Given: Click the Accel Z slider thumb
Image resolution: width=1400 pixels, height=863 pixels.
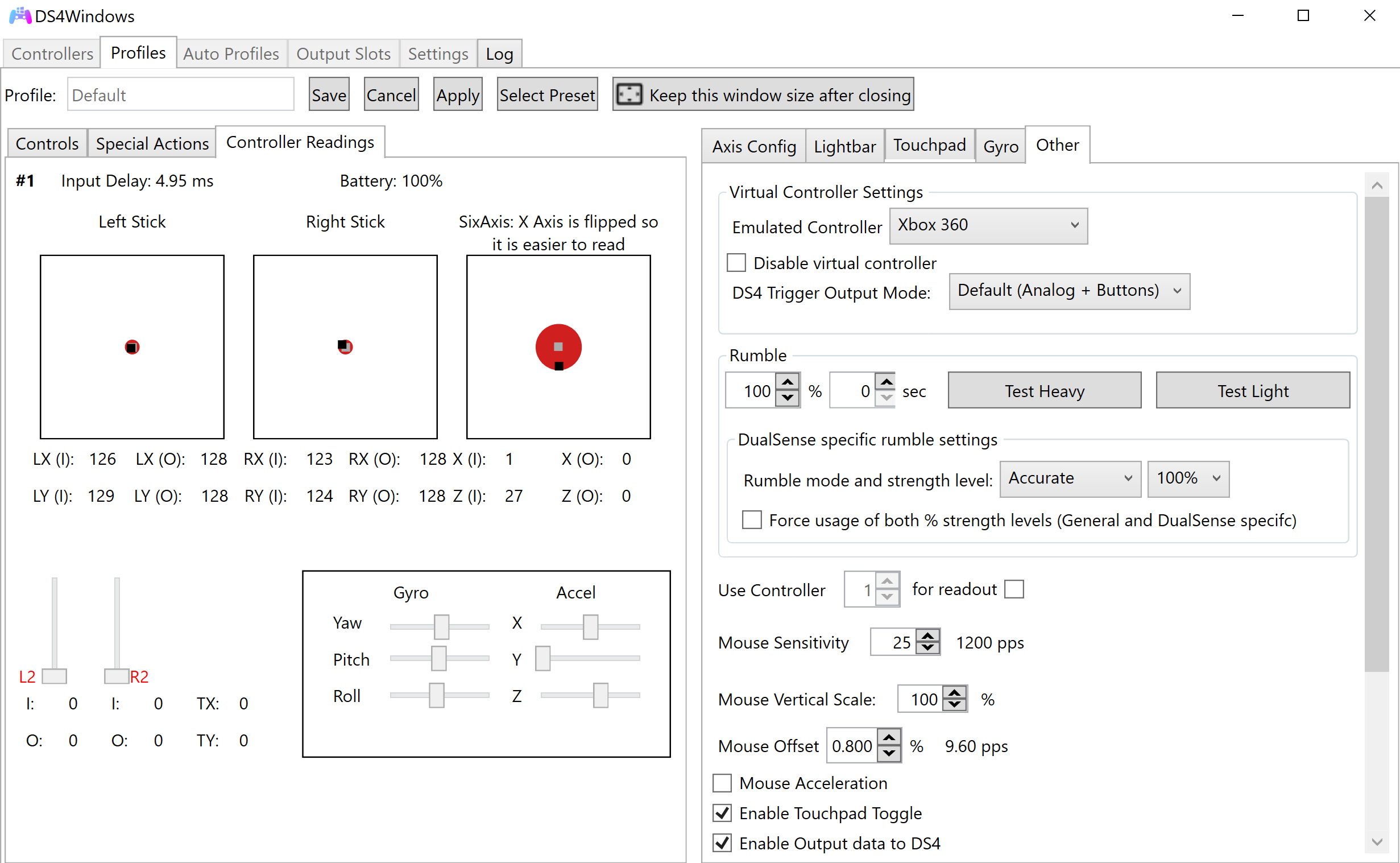Looking at the screenshot, I should tap(600, 695).
